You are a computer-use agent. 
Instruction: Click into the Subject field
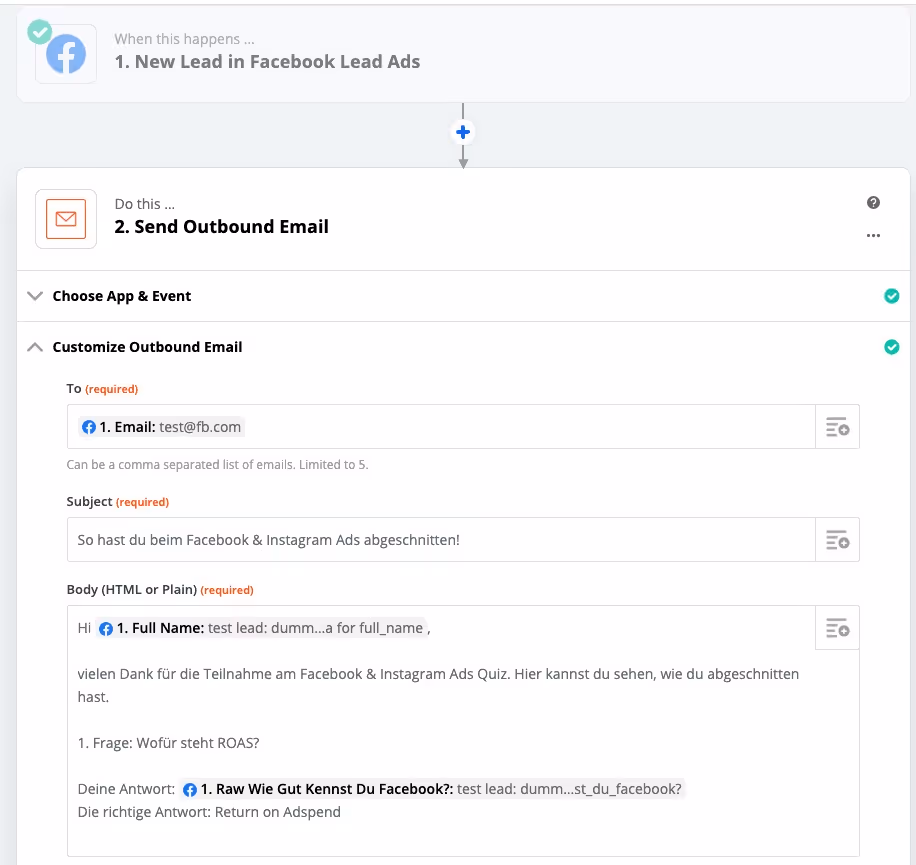coord(441,540)
